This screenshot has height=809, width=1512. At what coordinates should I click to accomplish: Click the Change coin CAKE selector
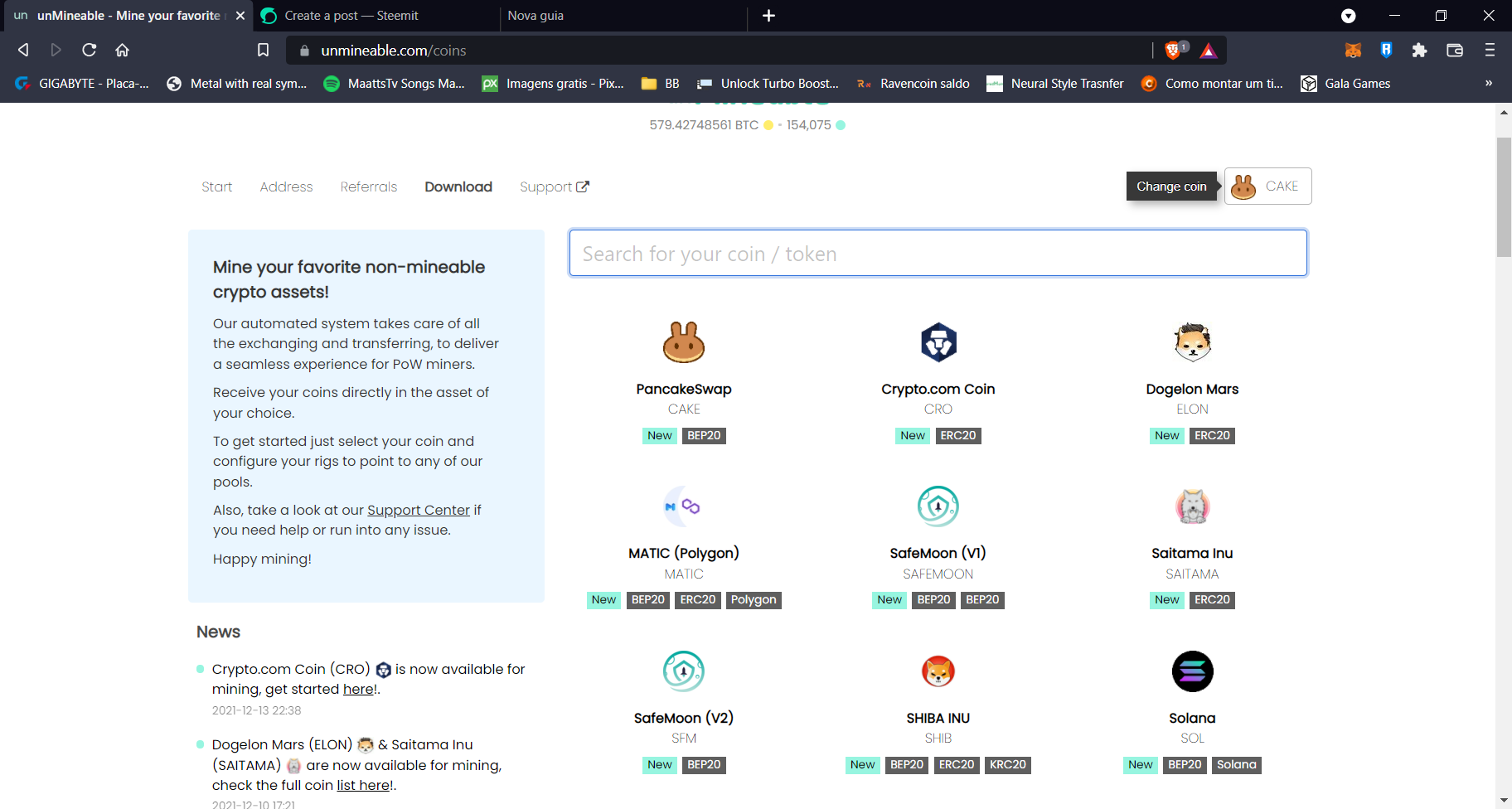tap(1267, 187)
